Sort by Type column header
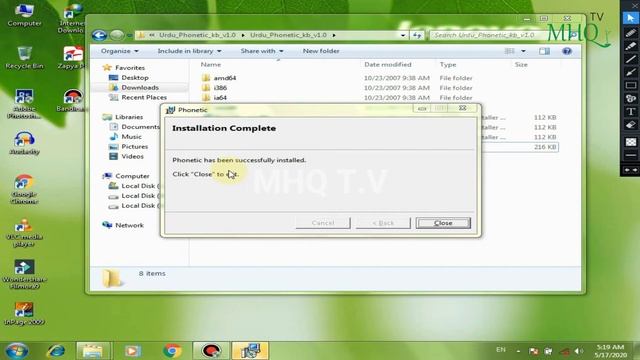 click(x=448, y=64)
